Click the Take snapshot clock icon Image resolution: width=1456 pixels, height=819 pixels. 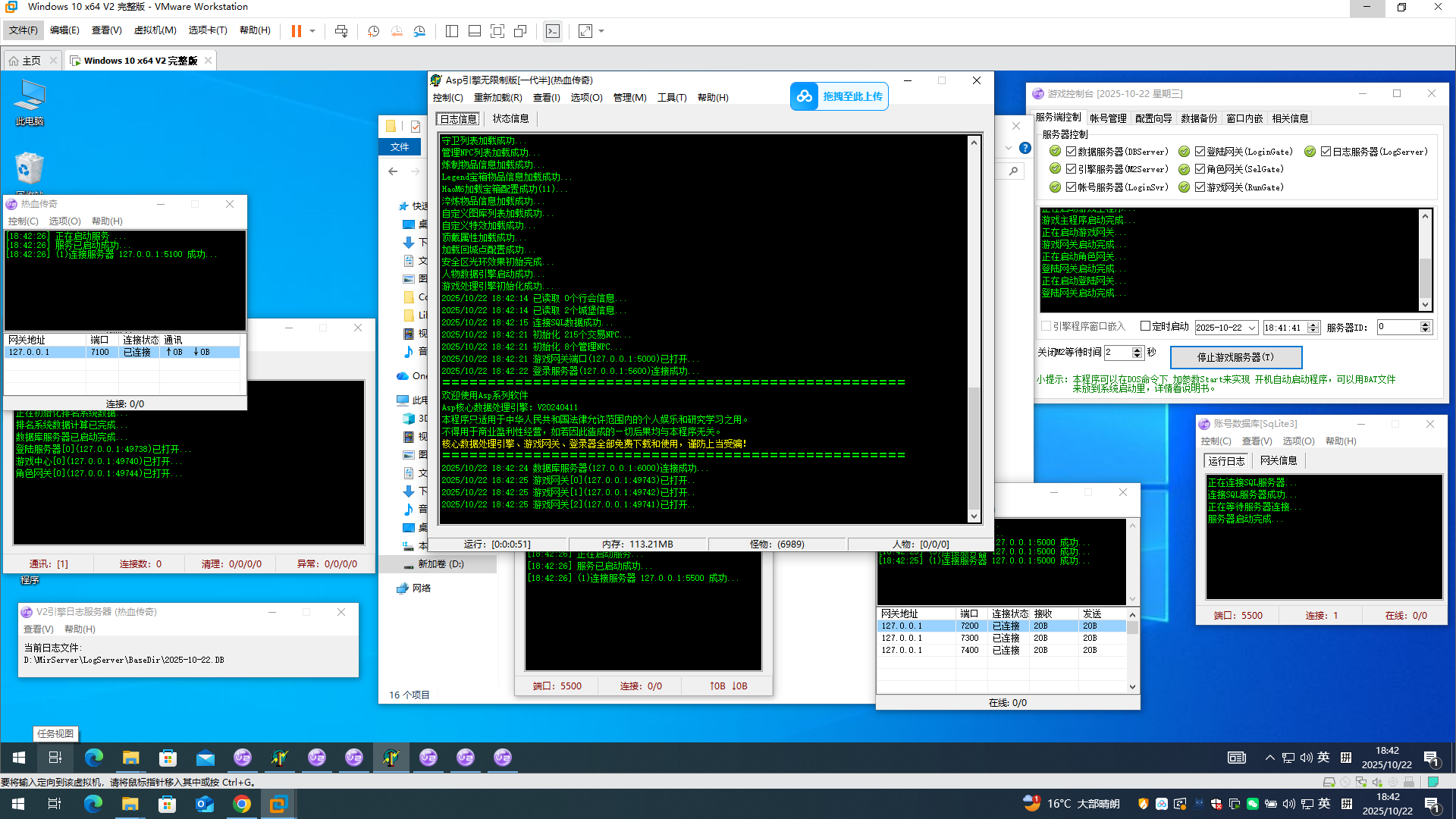coord(373,31)
